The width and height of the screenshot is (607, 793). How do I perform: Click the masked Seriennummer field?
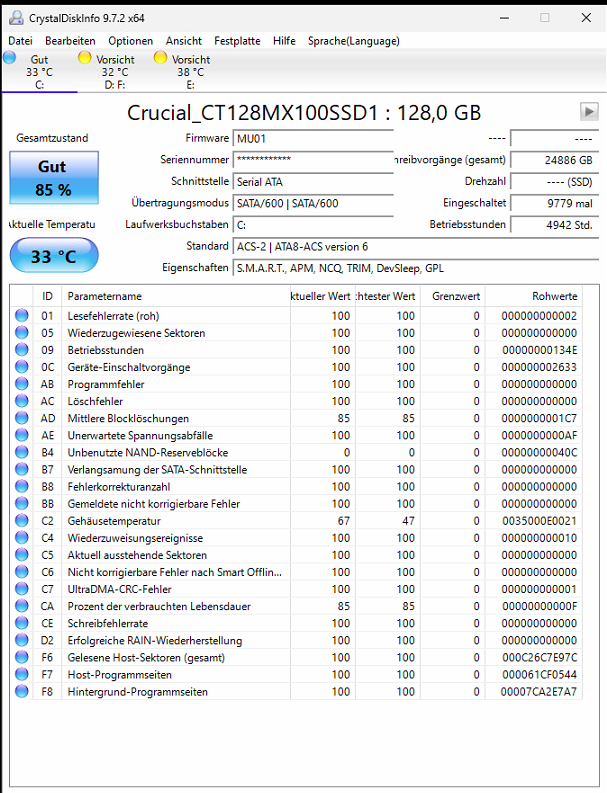313,160
